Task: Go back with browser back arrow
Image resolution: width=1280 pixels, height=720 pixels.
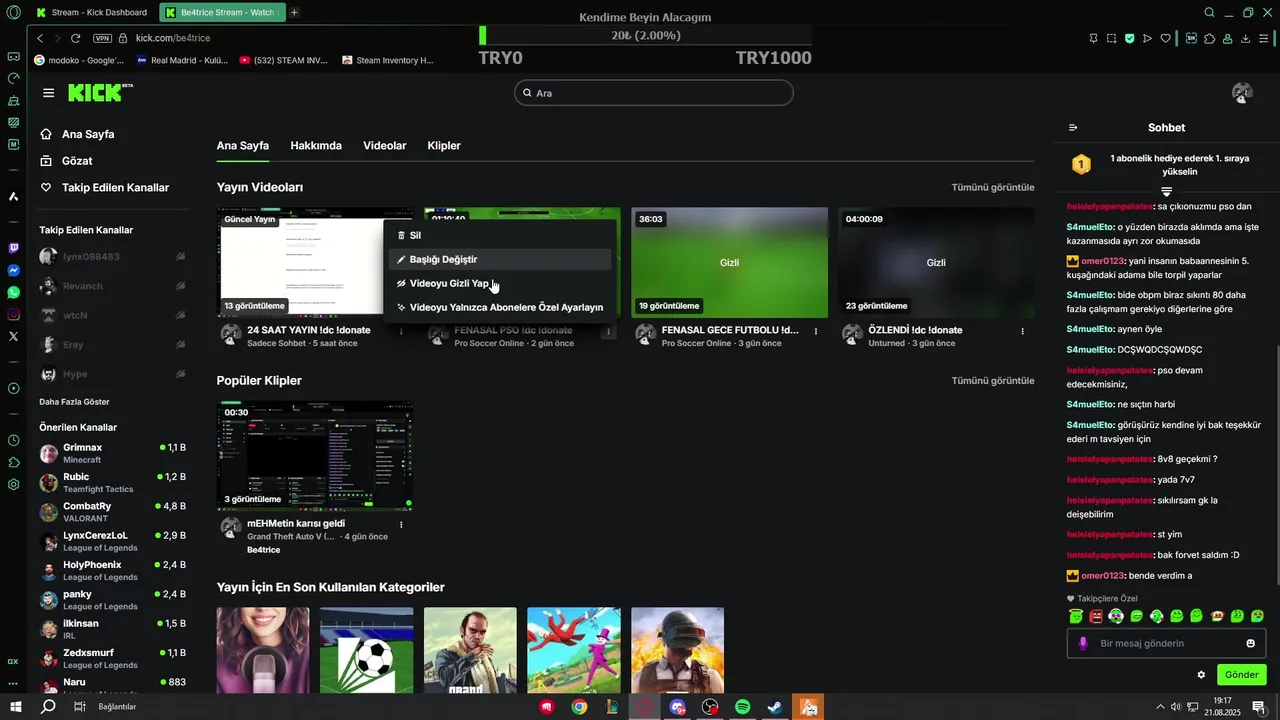Action: click(x=40, y=38)
